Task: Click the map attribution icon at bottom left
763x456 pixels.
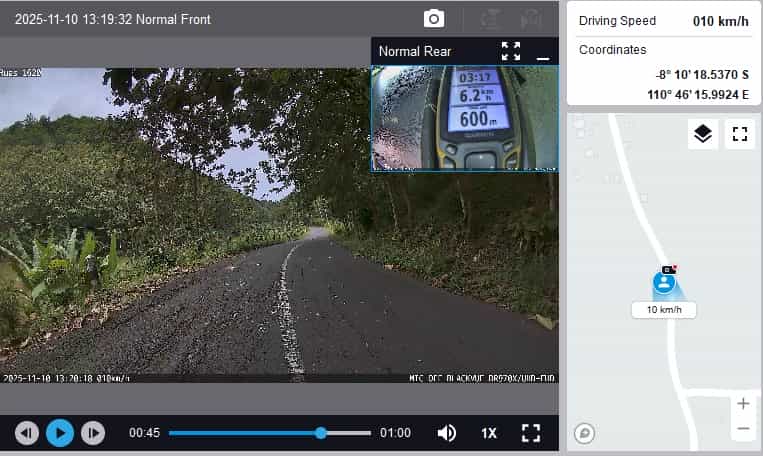Action: (585, 433)
